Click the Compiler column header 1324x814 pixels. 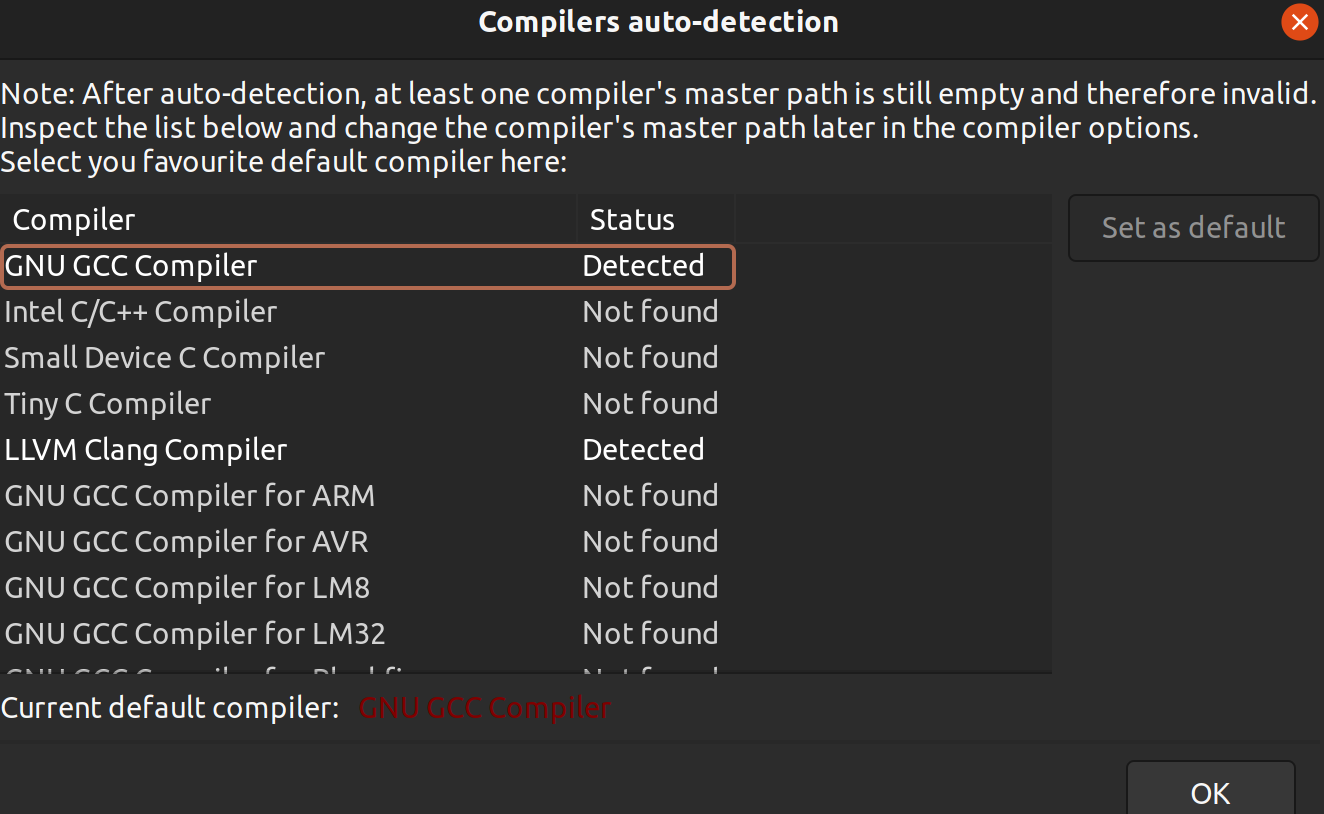tap(74, 220)
